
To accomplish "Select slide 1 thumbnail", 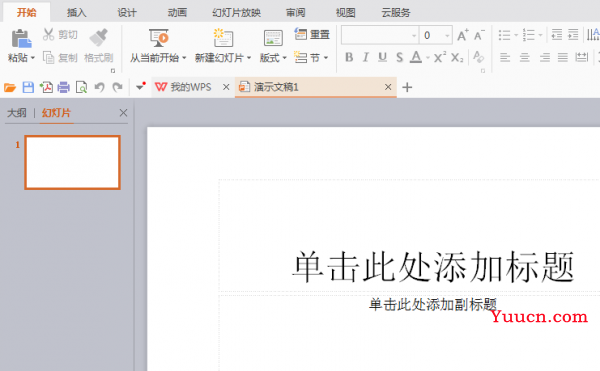I will point(72,162).
